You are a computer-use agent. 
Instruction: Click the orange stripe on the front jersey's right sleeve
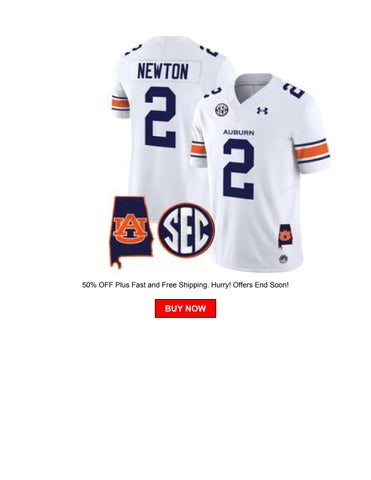point(313,152)
